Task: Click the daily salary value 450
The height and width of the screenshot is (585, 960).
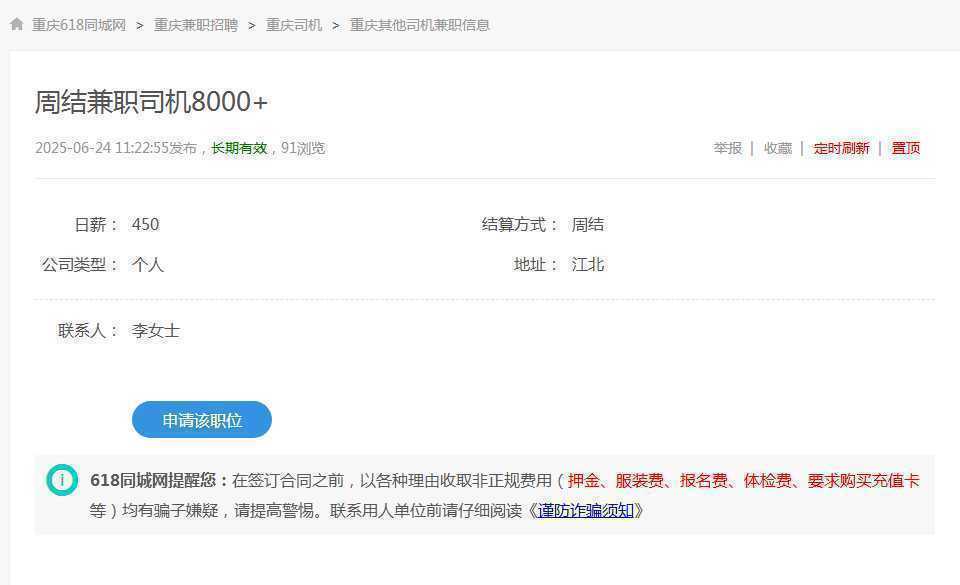Action: (146, 225)
